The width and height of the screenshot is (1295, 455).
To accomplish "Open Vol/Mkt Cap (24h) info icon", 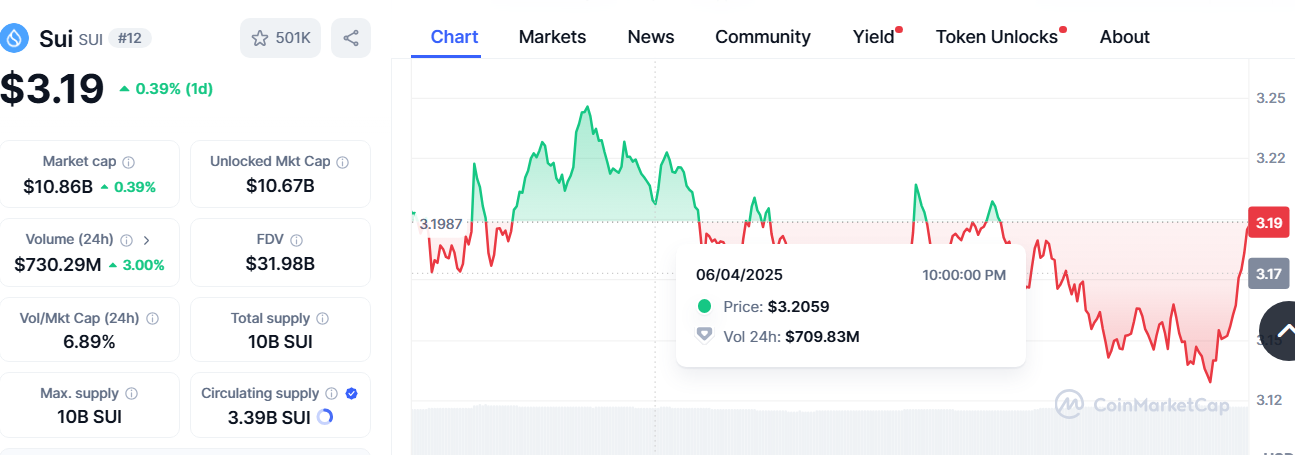I will [152, 318].
